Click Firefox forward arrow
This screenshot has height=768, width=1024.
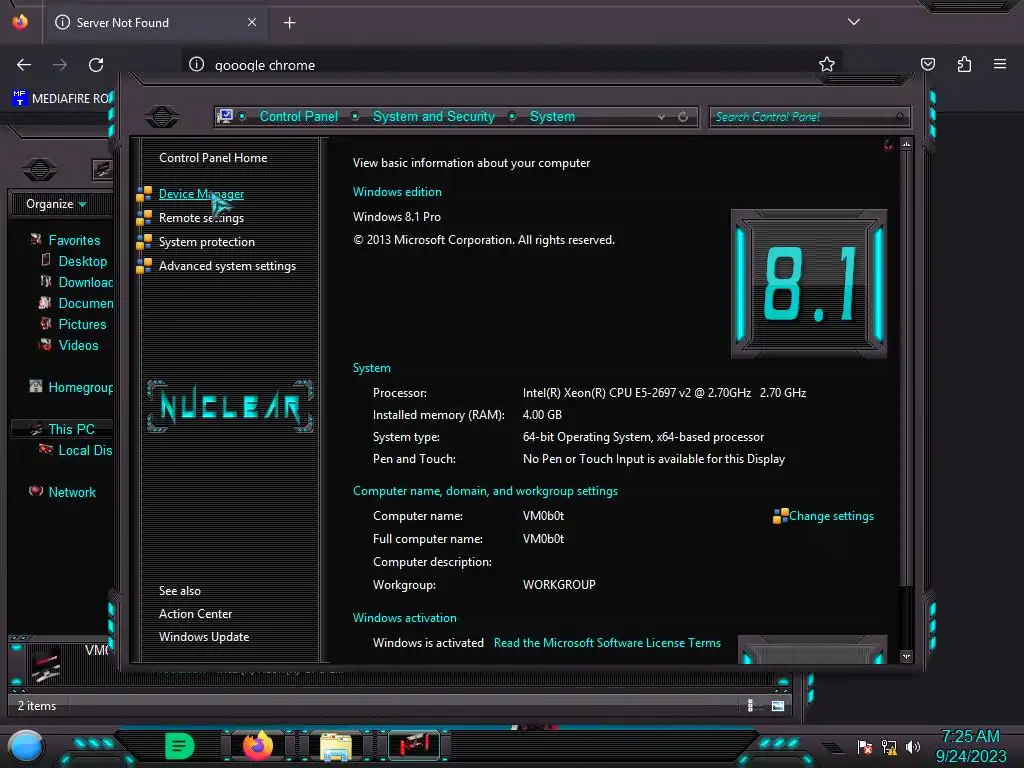[60, 65]
